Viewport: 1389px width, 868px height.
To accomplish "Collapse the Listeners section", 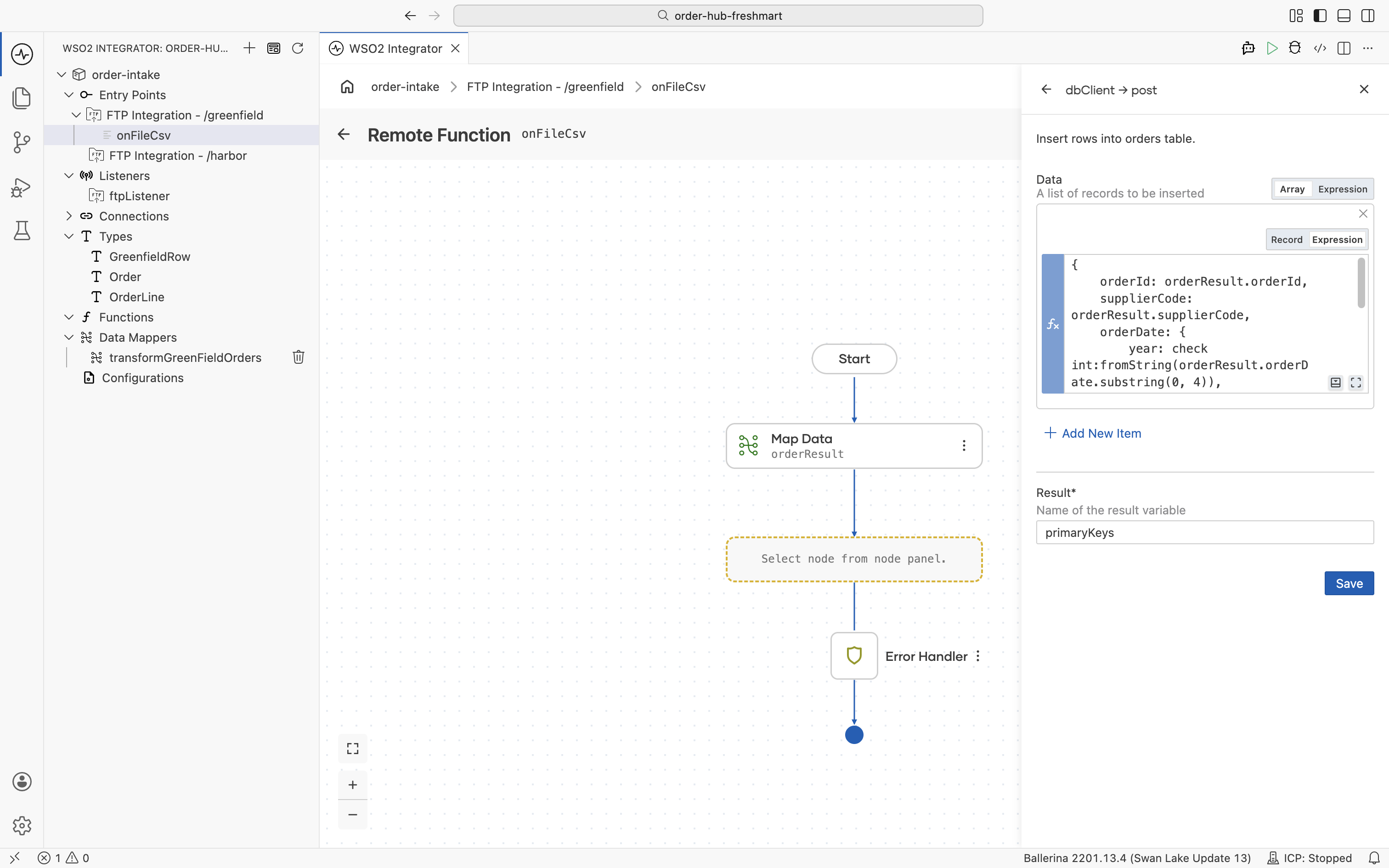I will point(69,175).
